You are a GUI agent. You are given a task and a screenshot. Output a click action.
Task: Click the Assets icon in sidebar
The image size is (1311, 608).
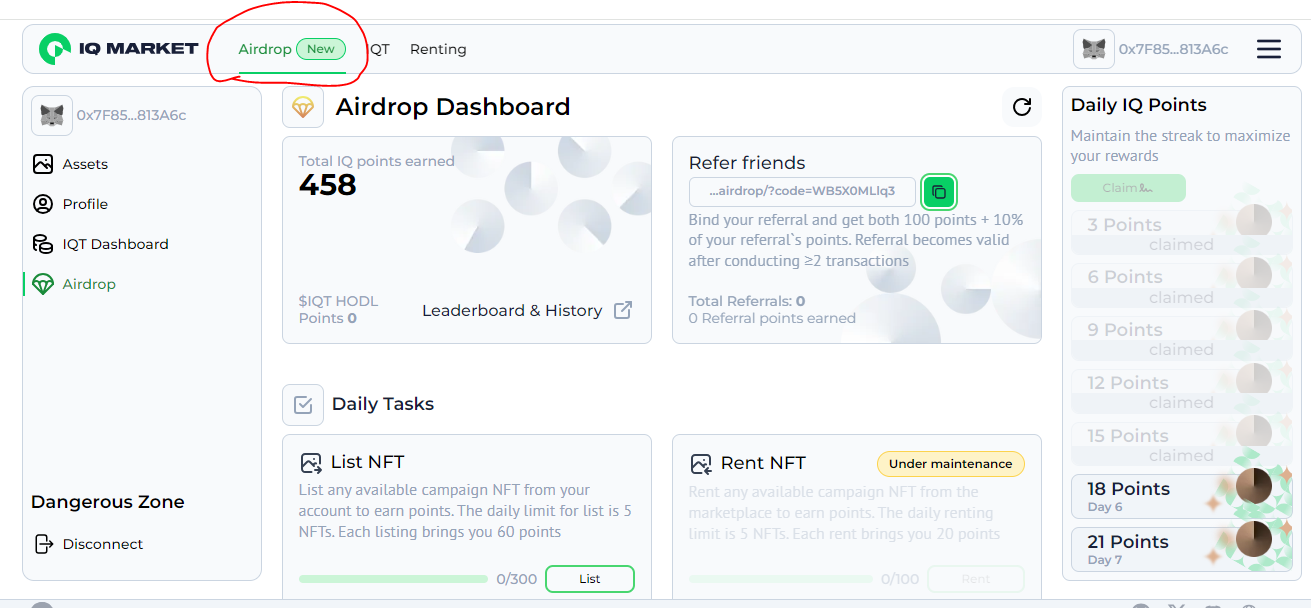point(43,164)
